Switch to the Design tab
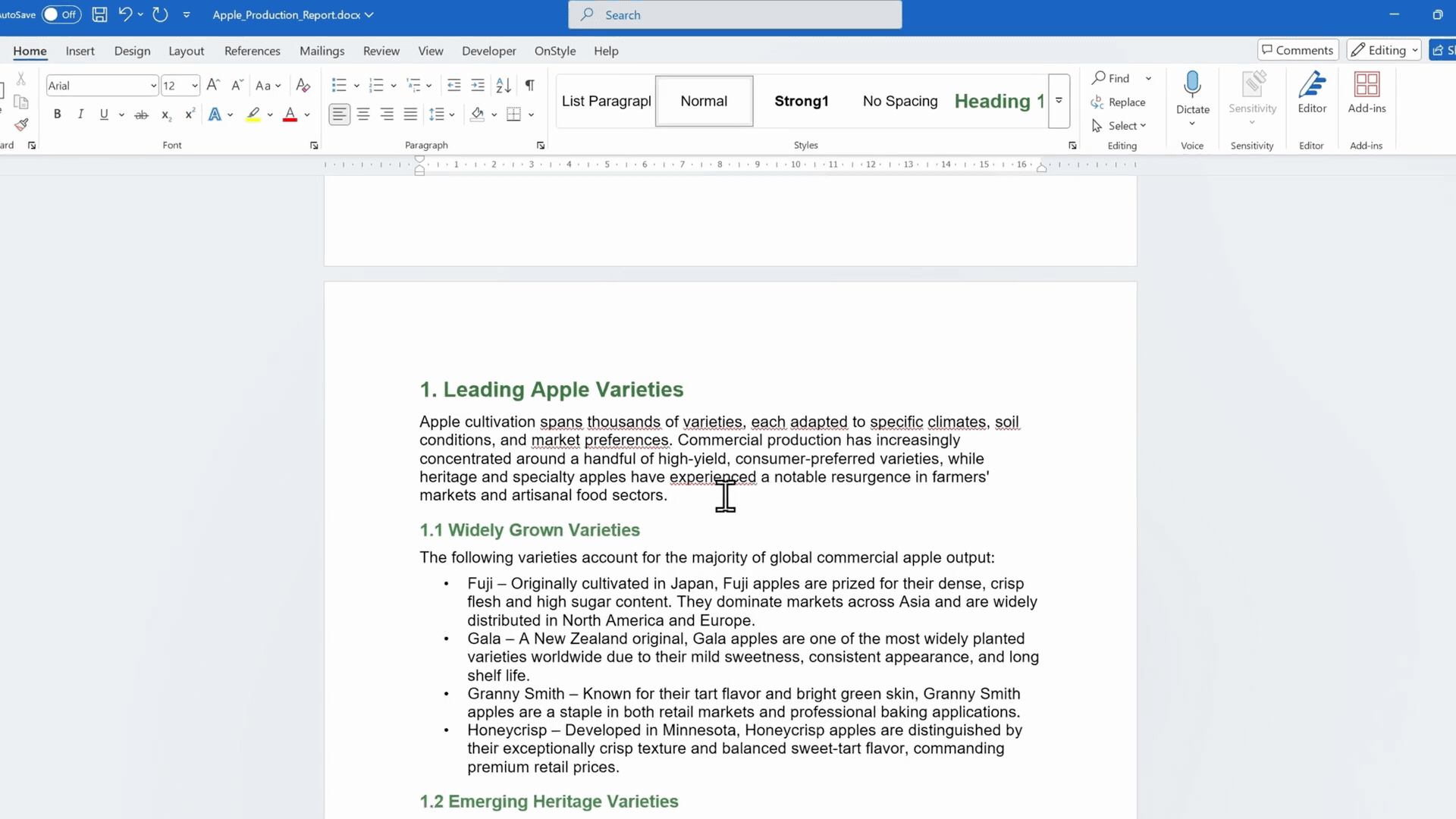Image resolution: width=1456 pixels, height=819 pixels. (132, 51)
